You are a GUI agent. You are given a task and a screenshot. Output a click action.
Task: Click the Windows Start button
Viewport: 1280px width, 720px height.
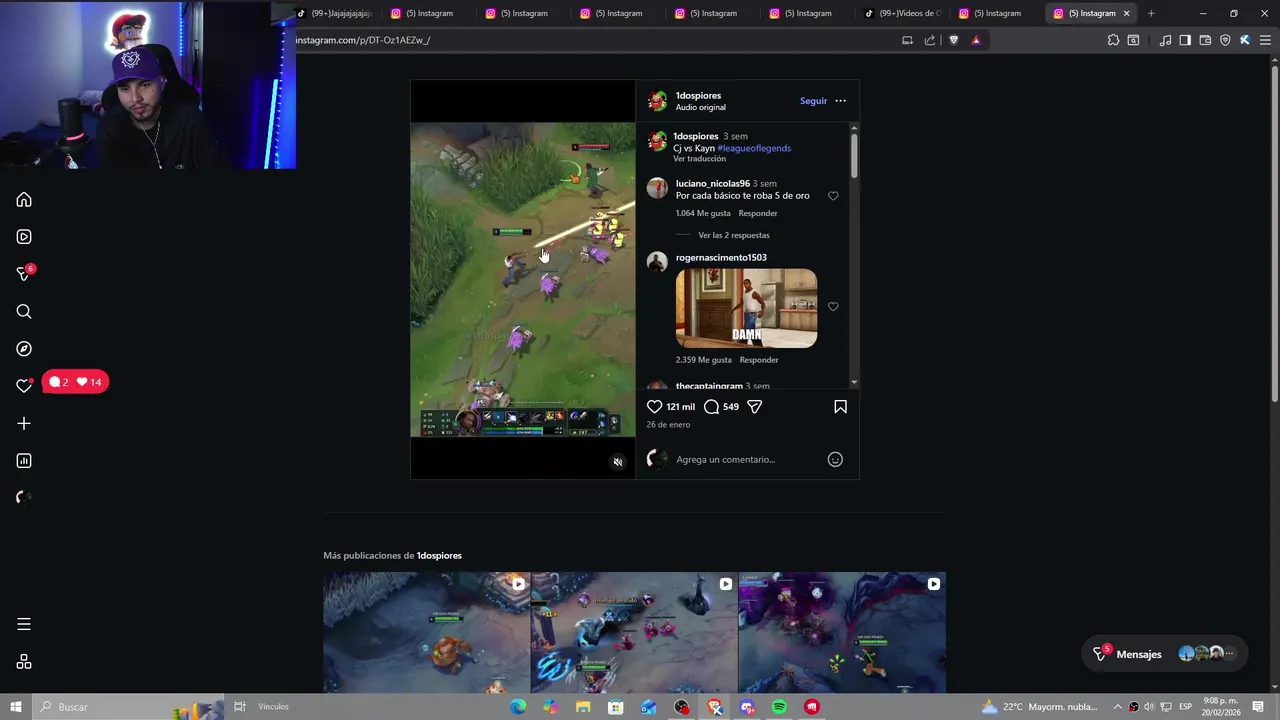[x=16, y=707]
